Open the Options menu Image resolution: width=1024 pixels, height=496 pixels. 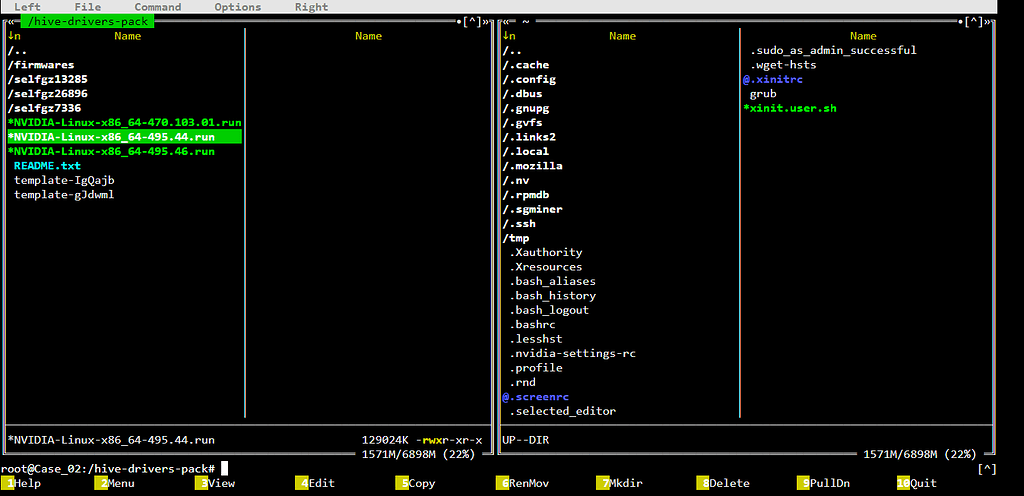[238, 7]
